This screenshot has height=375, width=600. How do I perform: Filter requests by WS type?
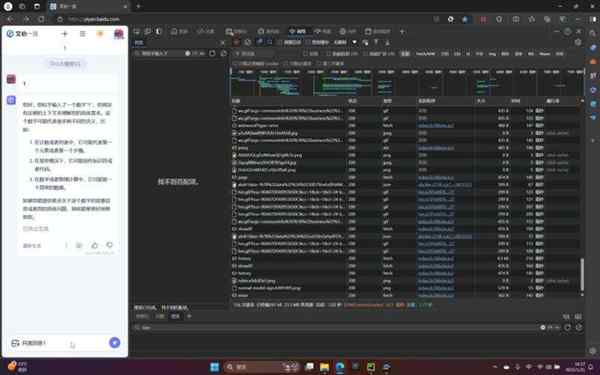click(531, 54)
